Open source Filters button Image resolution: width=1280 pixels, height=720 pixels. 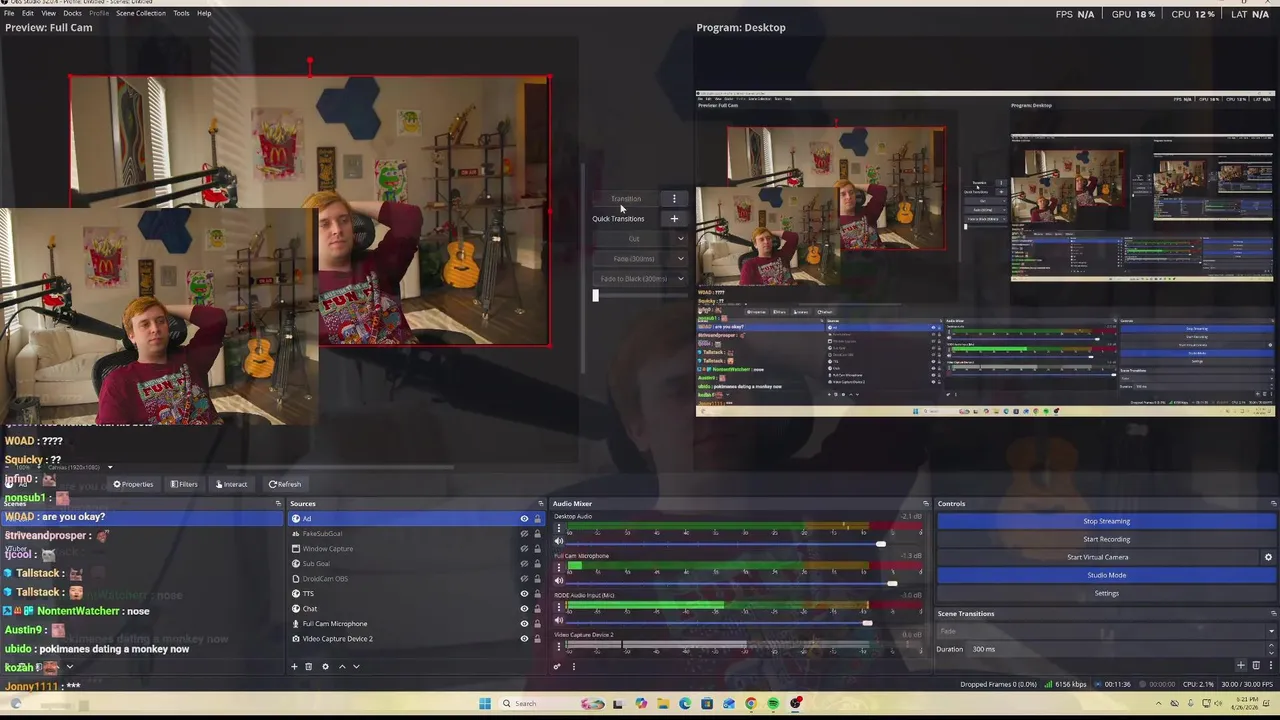184,484
